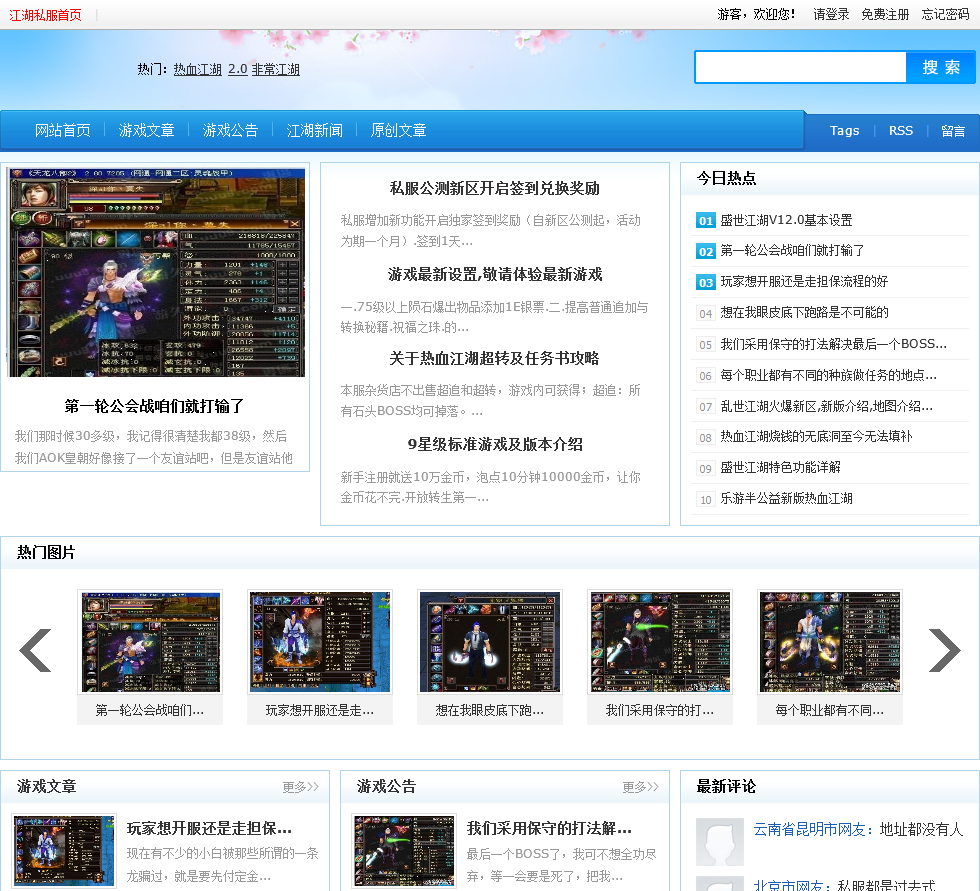Open carousel thumbnail 想在我眼皮底下跑...
Screen dimensions: 980x891
490,642
